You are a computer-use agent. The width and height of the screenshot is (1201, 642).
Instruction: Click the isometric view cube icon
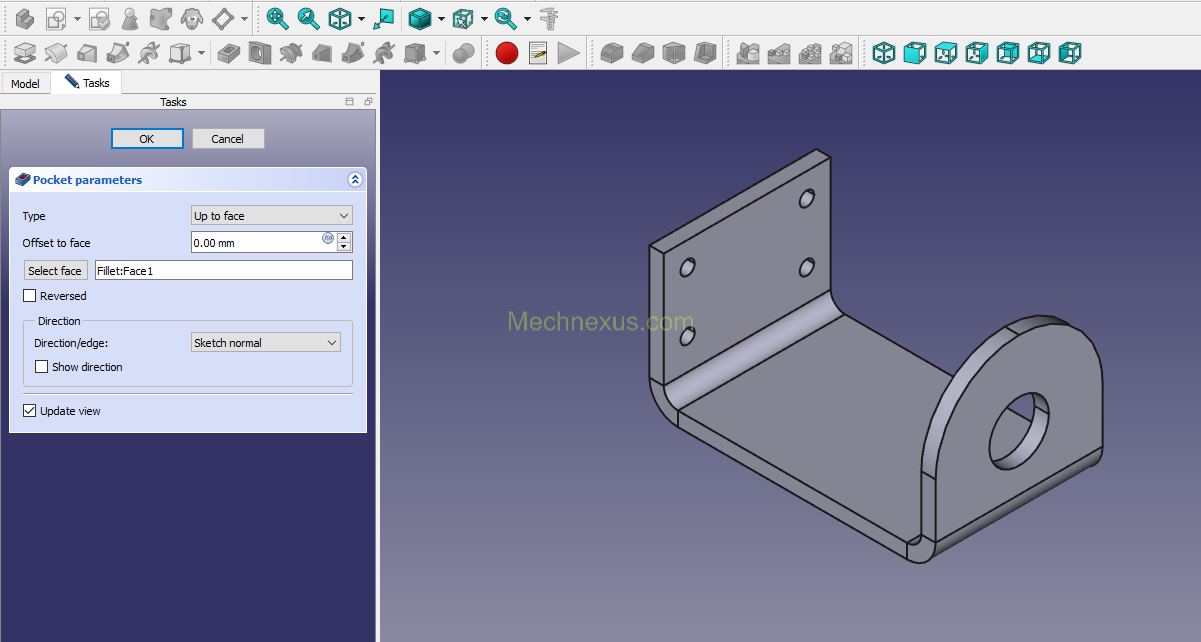(x=884, y=53)
